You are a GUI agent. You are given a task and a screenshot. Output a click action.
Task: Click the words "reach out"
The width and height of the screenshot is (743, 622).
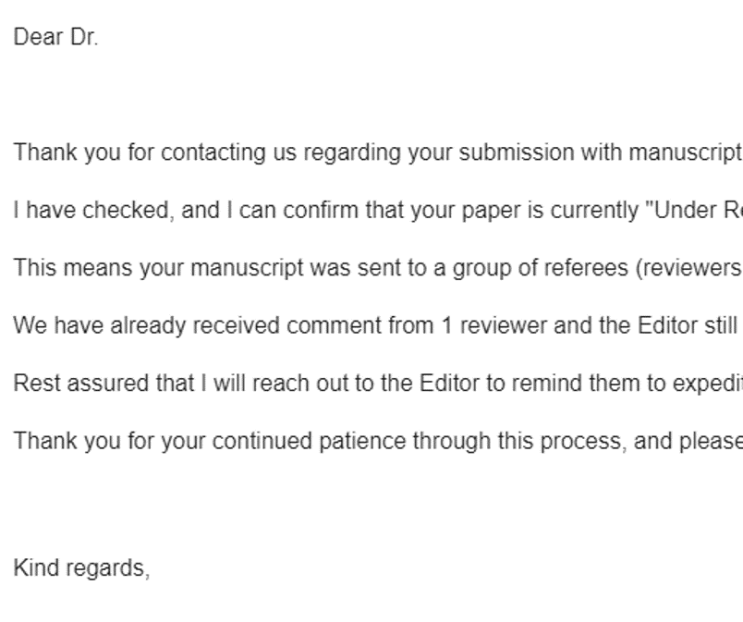(300, 383)
